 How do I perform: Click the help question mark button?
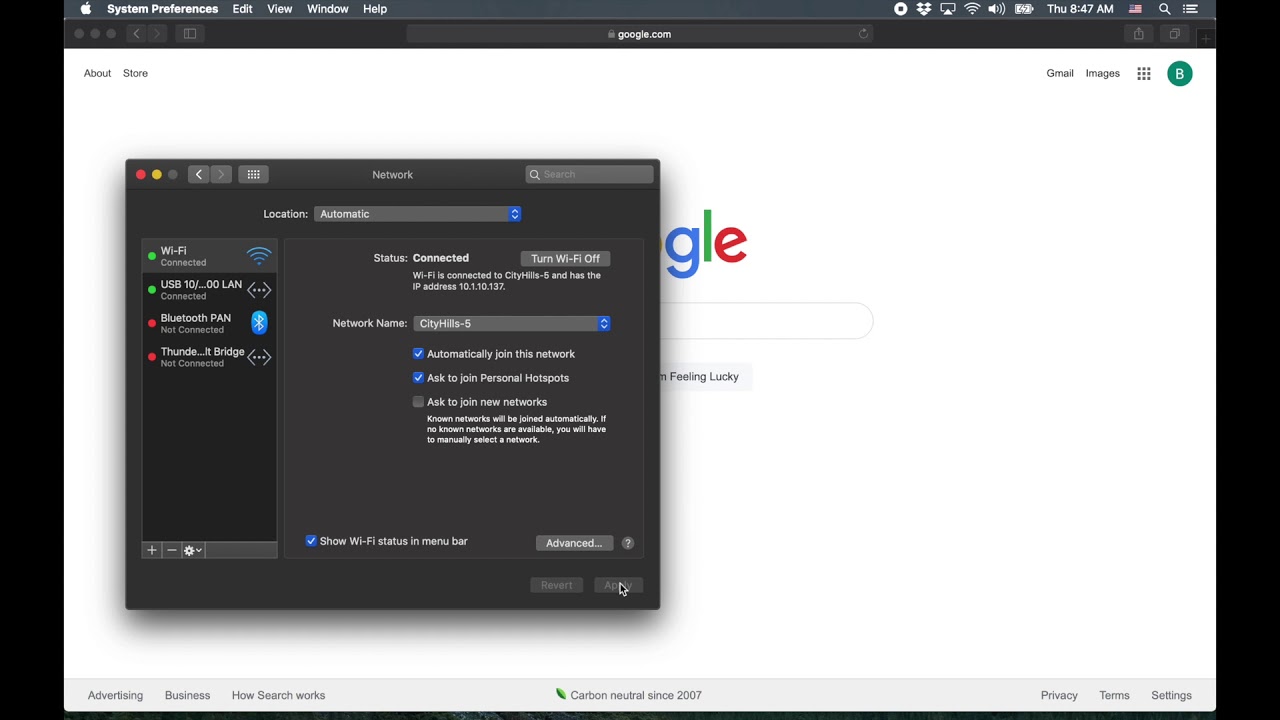628,543
